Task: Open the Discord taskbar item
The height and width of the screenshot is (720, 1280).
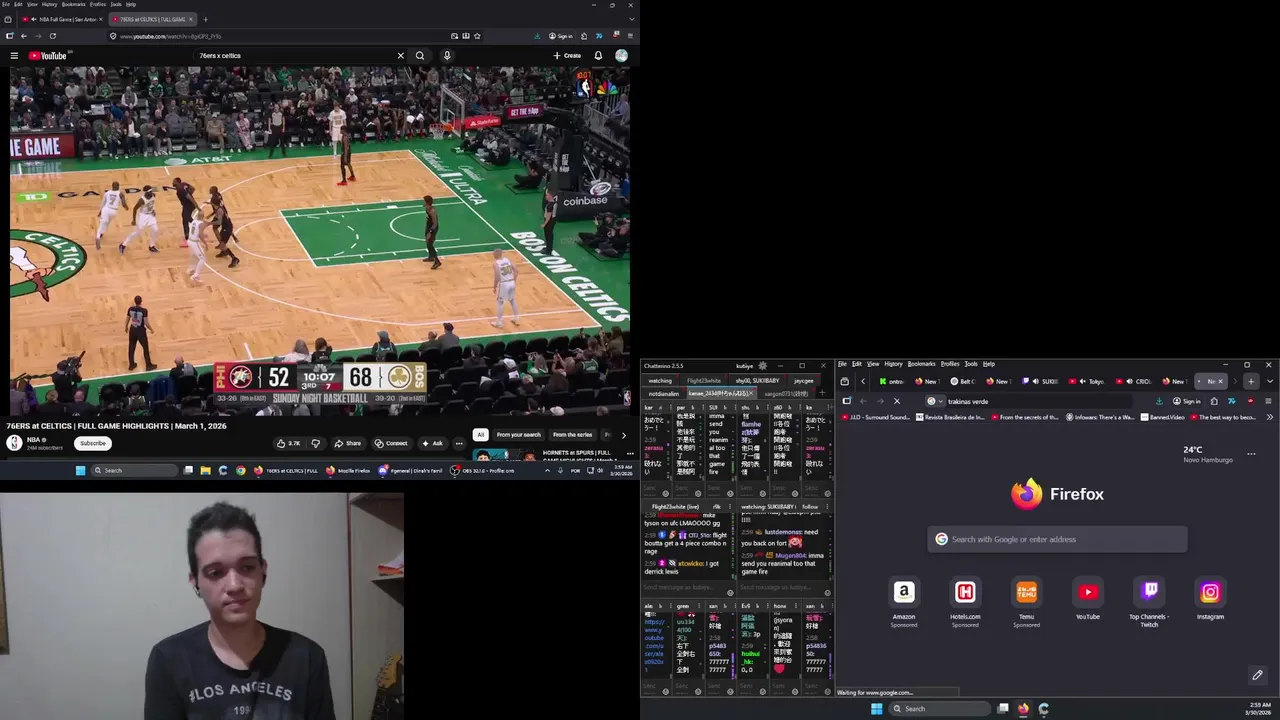Action: 410,470
